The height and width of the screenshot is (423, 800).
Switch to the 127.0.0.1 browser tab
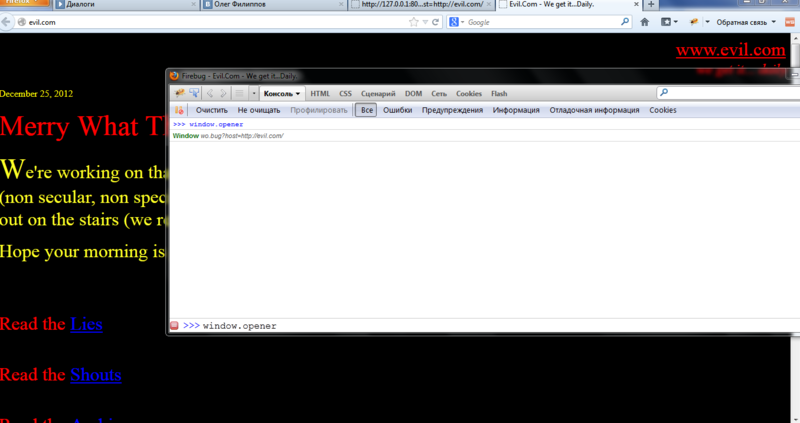421,4
